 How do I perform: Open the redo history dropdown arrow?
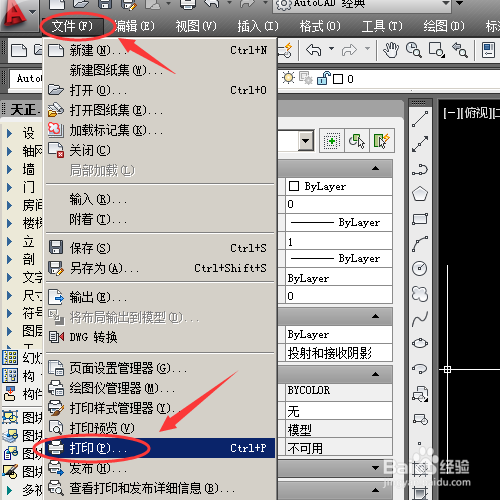click(367, 49)
